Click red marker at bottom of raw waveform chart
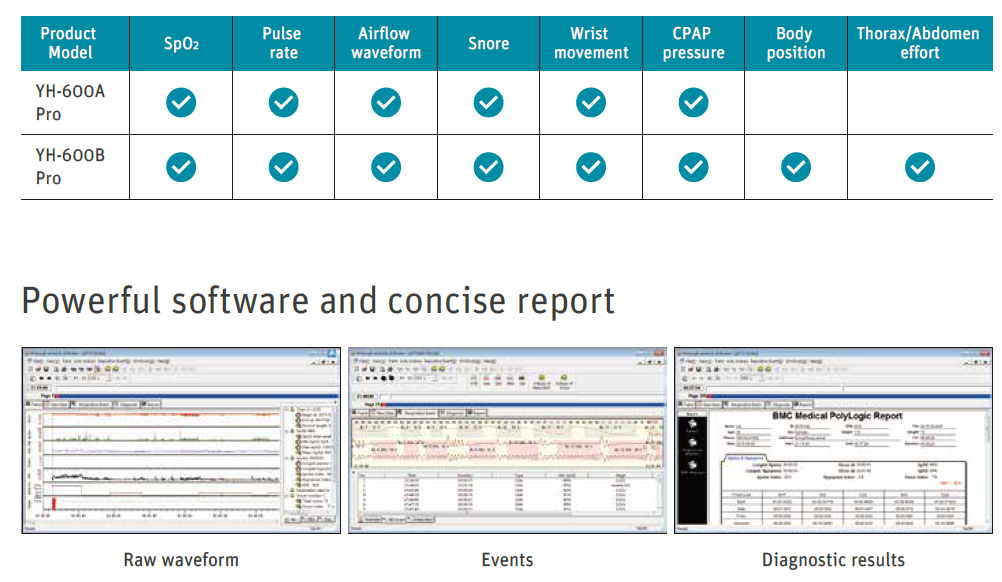This screenshot has width=1002, height=582. 52,502
